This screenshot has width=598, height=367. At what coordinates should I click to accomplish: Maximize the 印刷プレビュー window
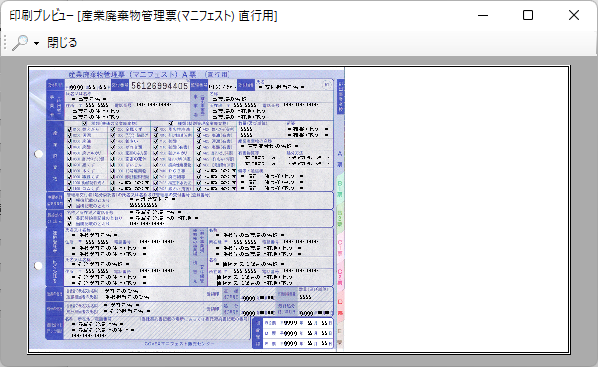pos(528,15)
